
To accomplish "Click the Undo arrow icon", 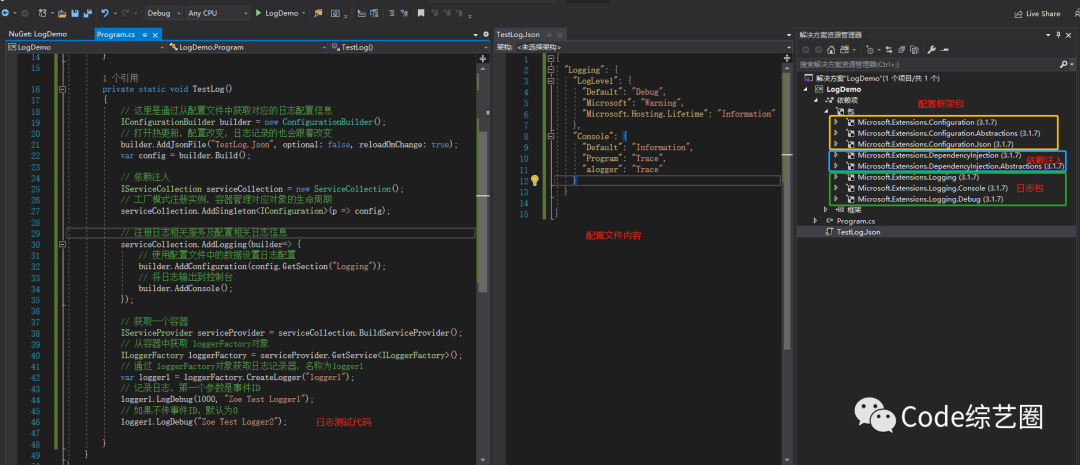I will point(105,13).
